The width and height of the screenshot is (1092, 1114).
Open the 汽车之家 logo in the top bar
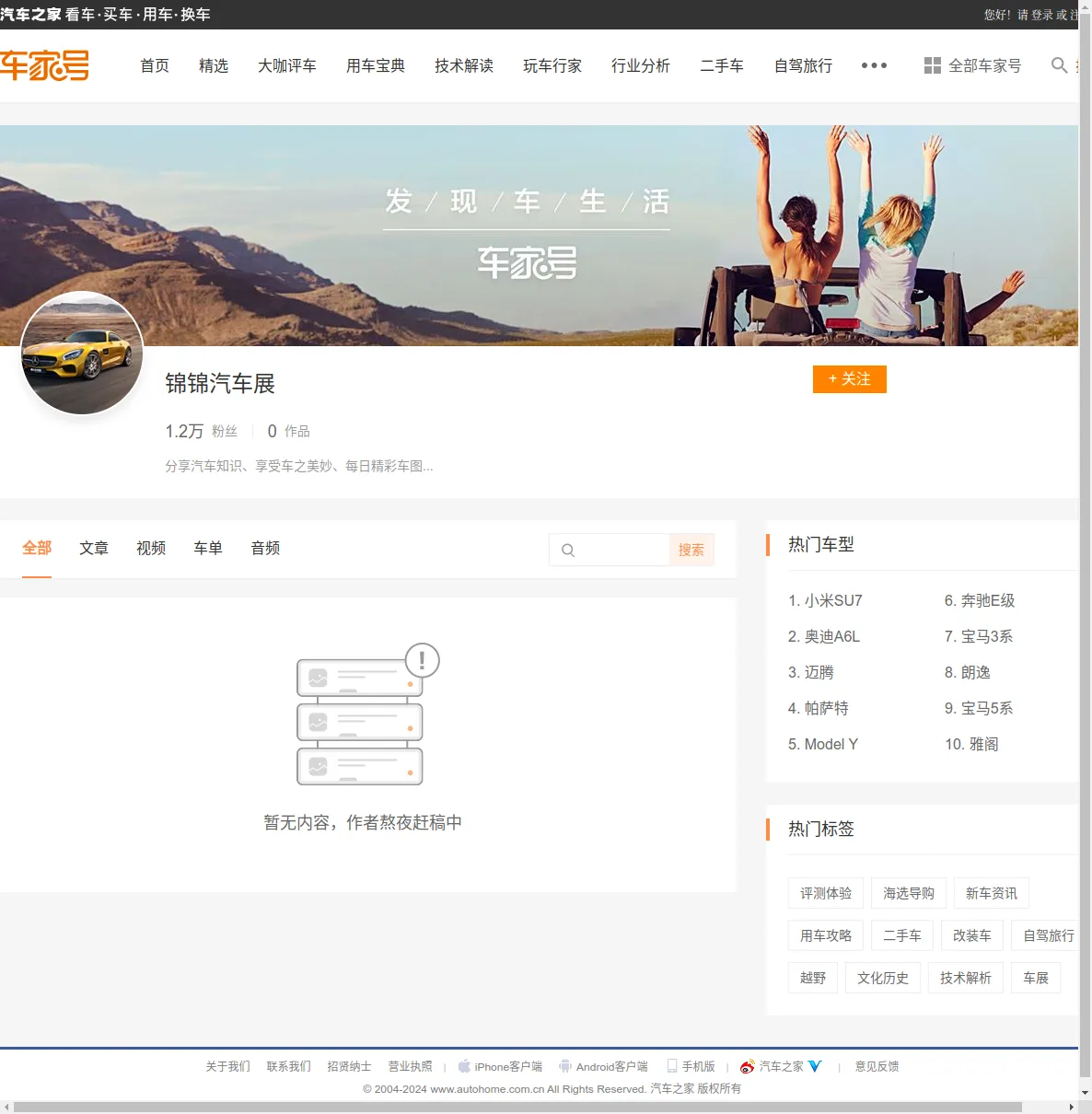(x=30, y=15)
